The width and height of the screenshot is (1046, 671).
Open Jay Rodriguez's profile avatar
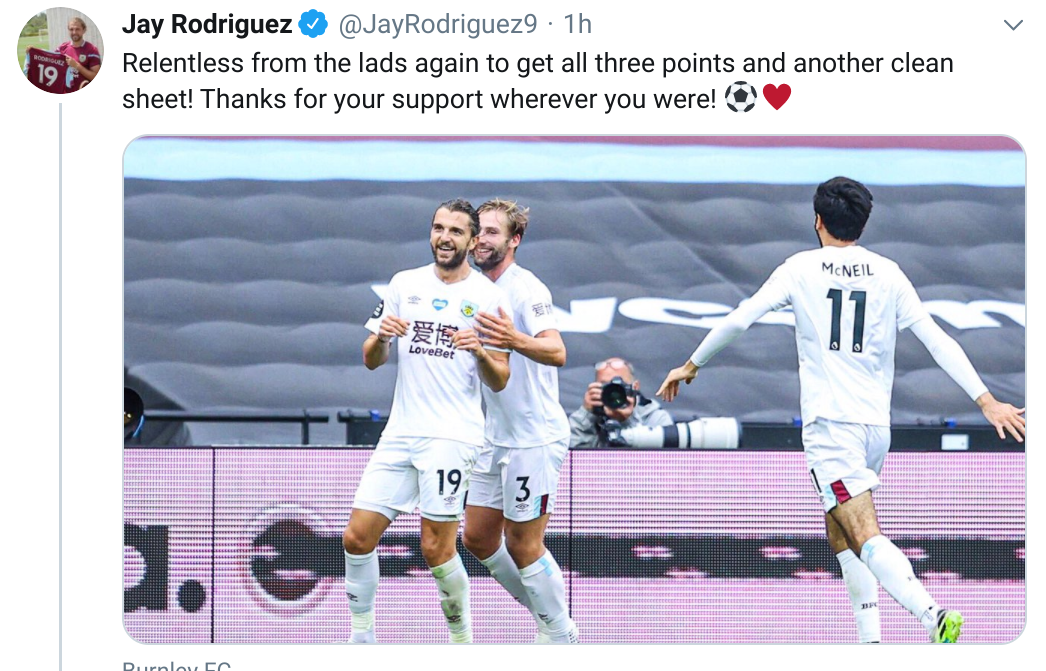tap(60, 51)
